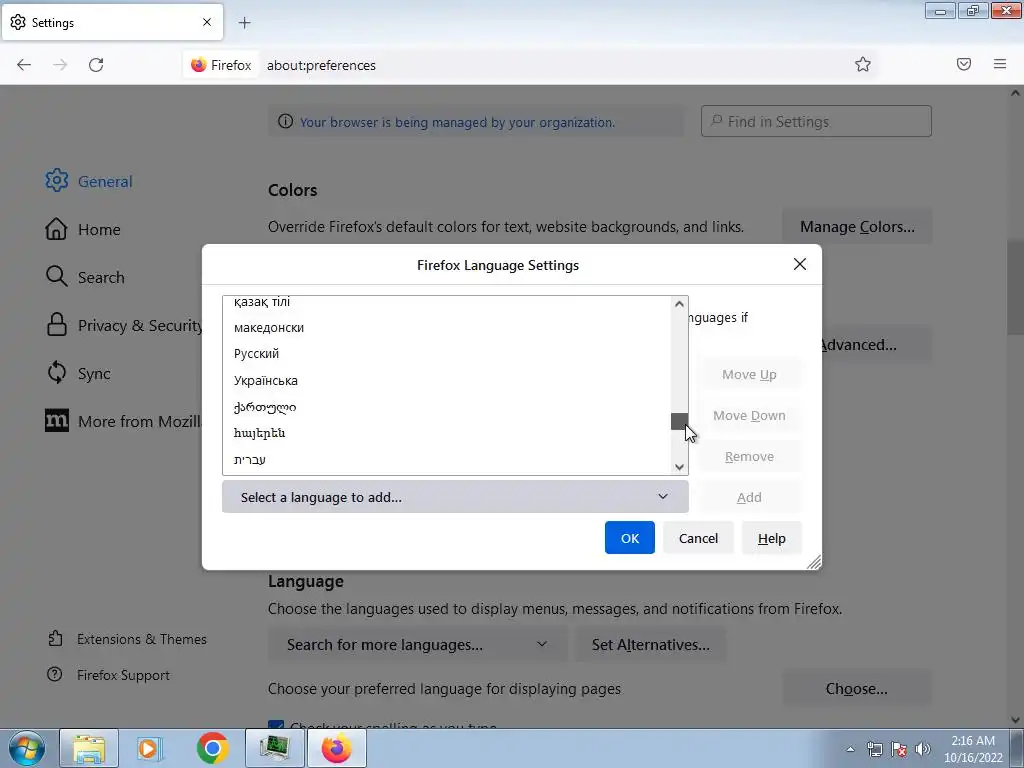The width and height of the screenshot is (1024, 768).
Task: Open the Save to Pocket icon
Action: 963,64
